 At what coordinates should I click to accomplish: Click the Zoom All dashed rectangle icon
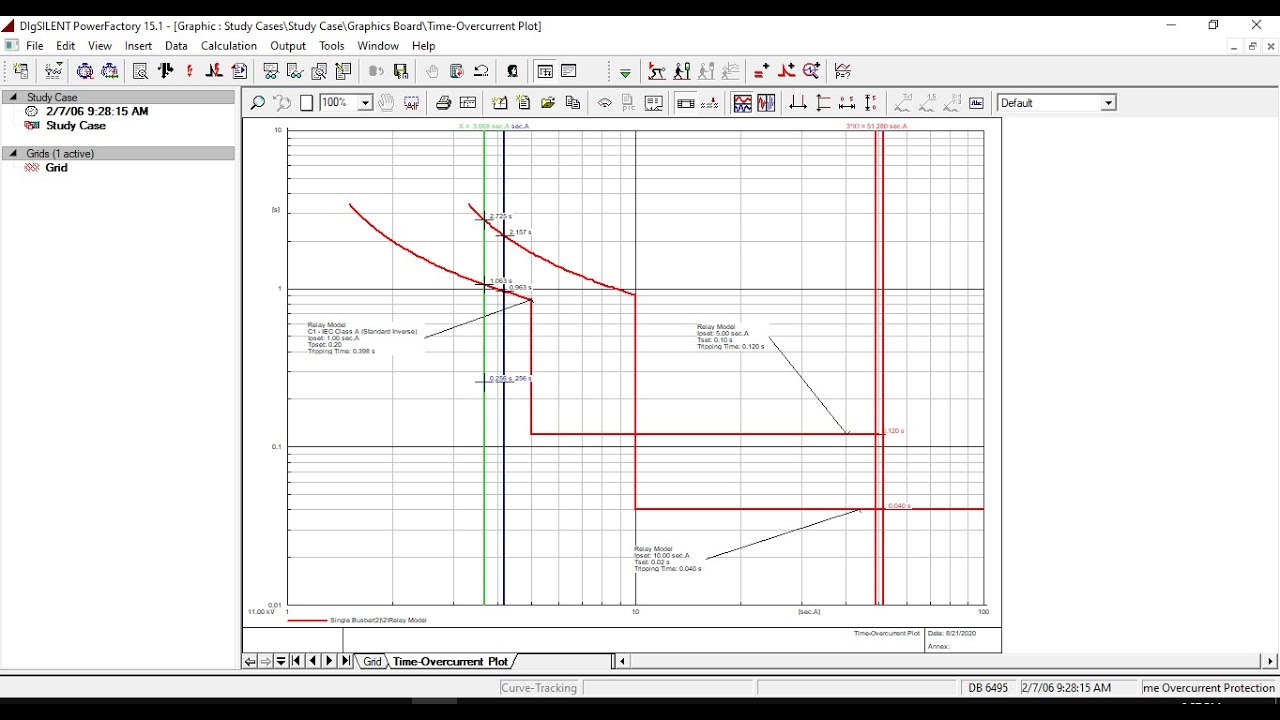[x=411, y=103]
